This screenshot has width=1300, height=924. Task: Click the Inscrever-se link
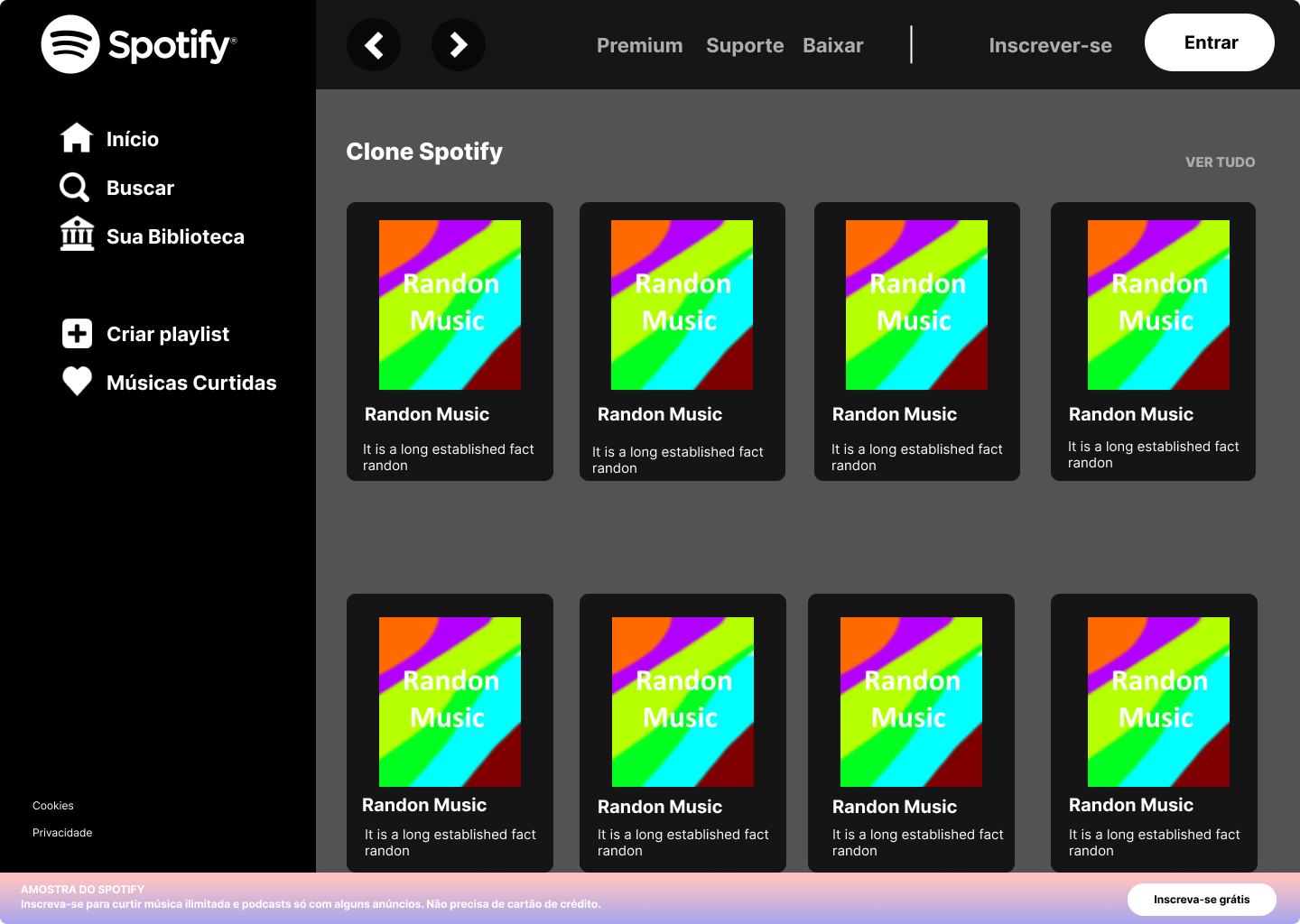1050,46
